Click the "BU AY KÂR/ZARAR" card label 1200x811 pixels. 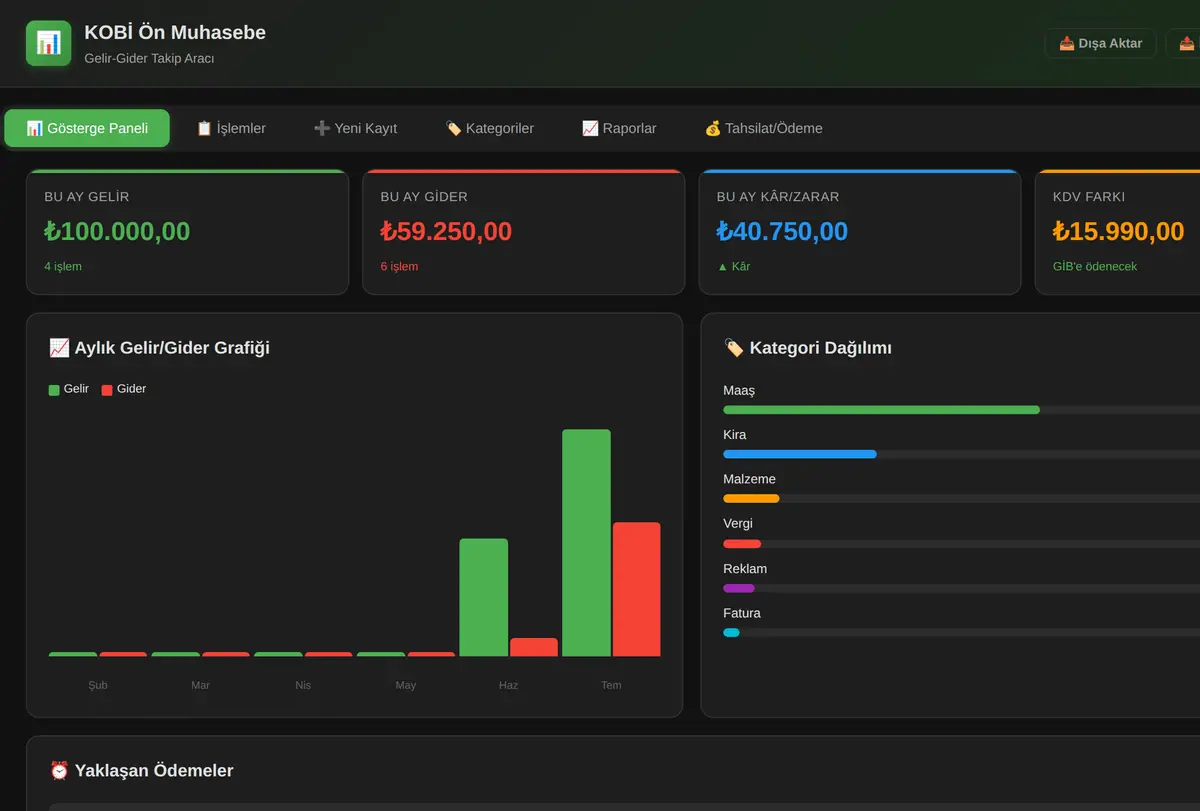point(778,197)
